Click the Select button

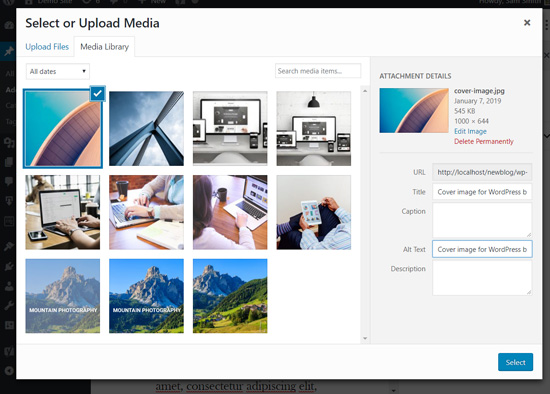click(515, 362)
